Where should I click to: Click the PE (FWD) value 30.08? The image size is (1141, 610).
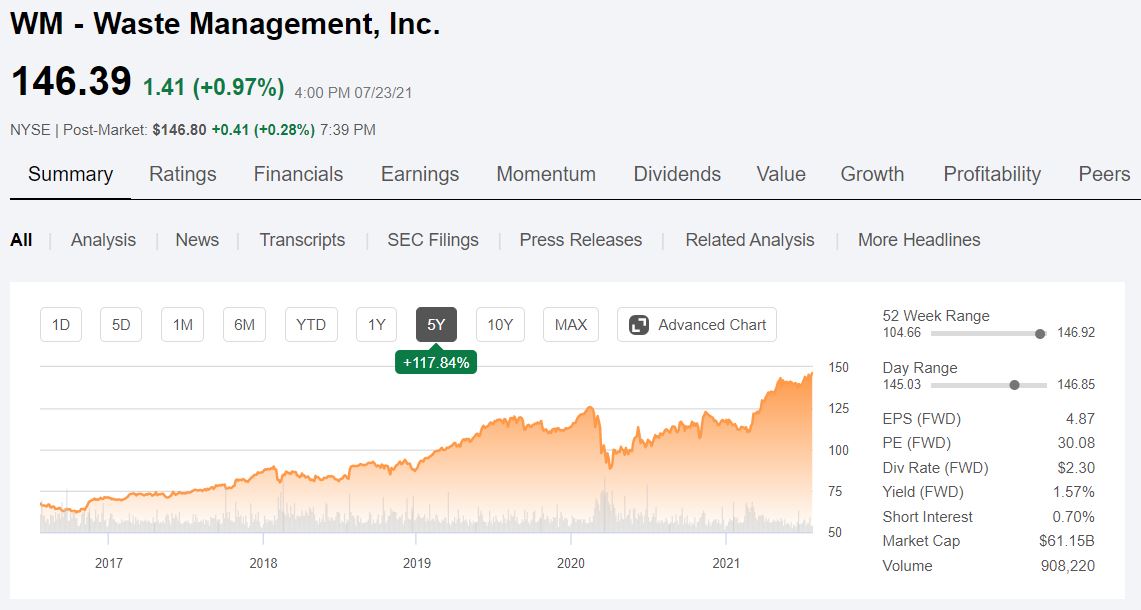[1076, 443]
